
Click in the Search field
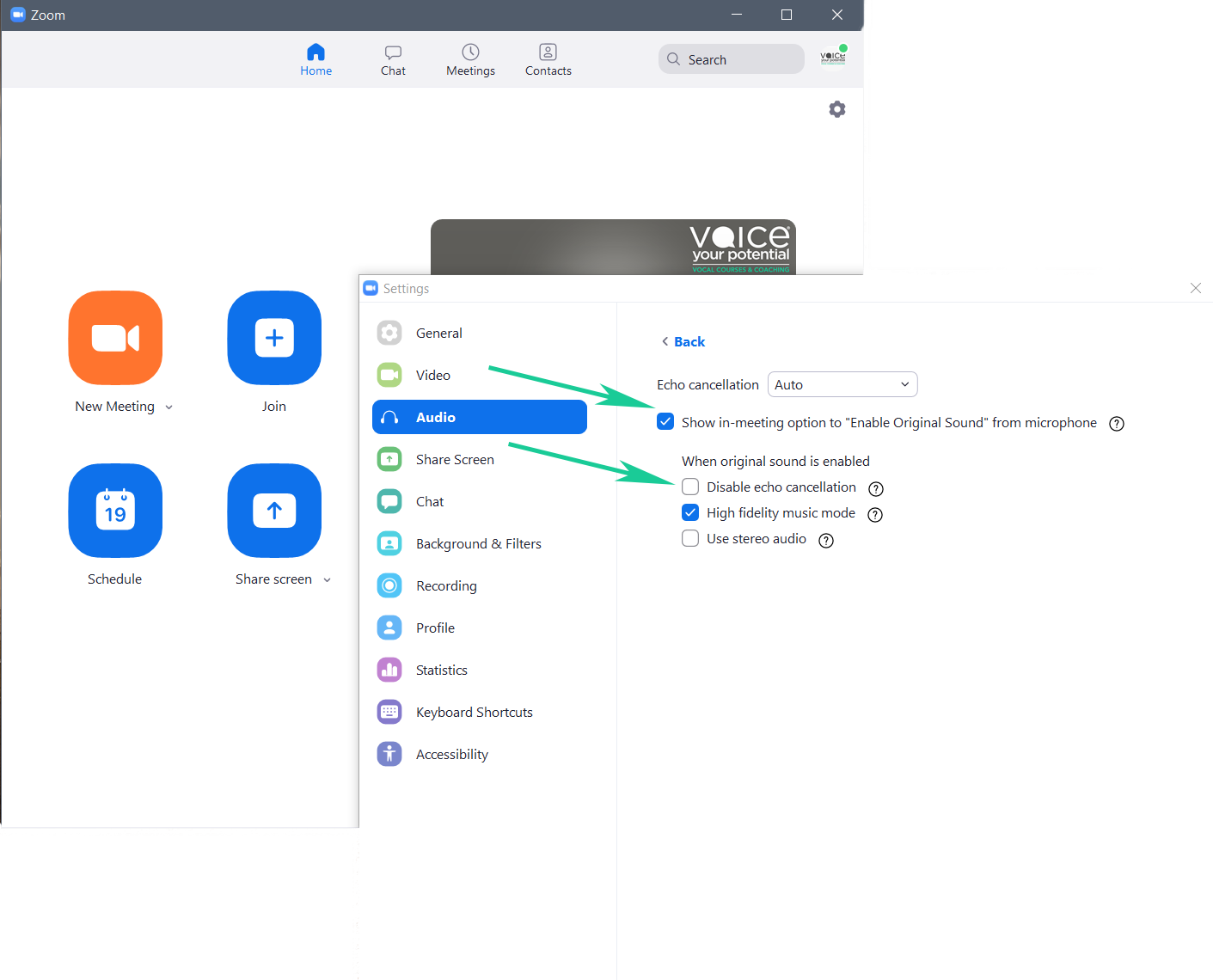click(x=732, y=59)
